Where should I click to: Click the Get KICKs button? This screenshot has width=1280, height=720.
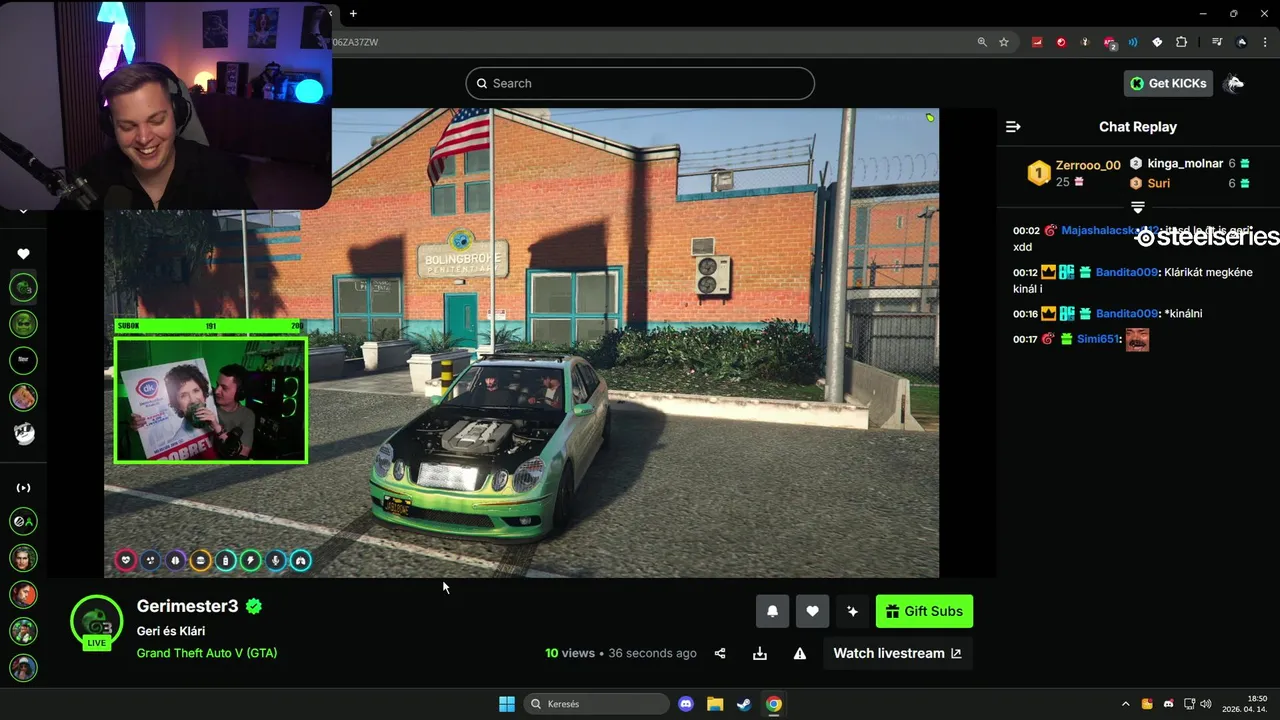coord(1168,83)
